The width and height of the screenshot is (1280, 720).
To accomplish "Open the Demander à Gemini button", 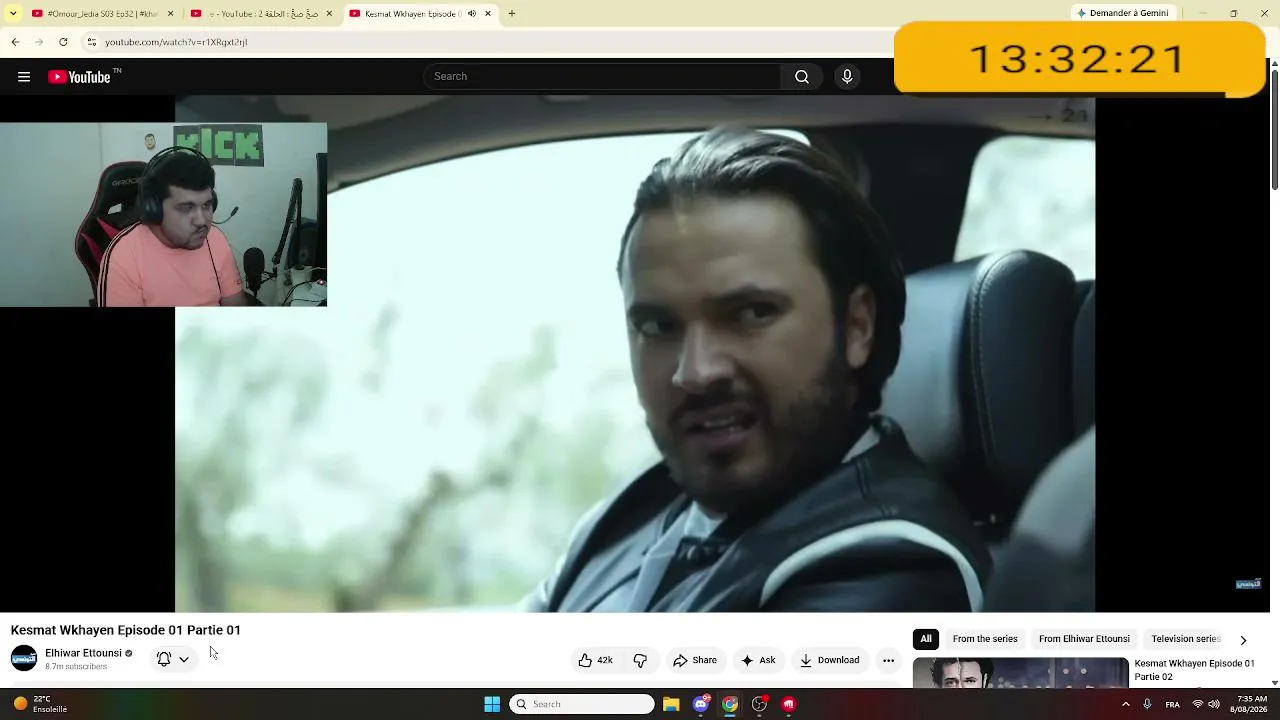I will [1123, 14].
